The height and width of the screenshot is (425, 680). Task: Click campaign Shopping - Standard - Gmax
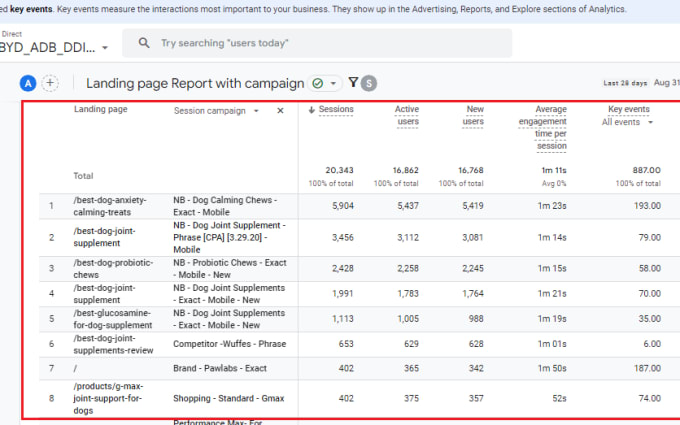click(229, 398)
